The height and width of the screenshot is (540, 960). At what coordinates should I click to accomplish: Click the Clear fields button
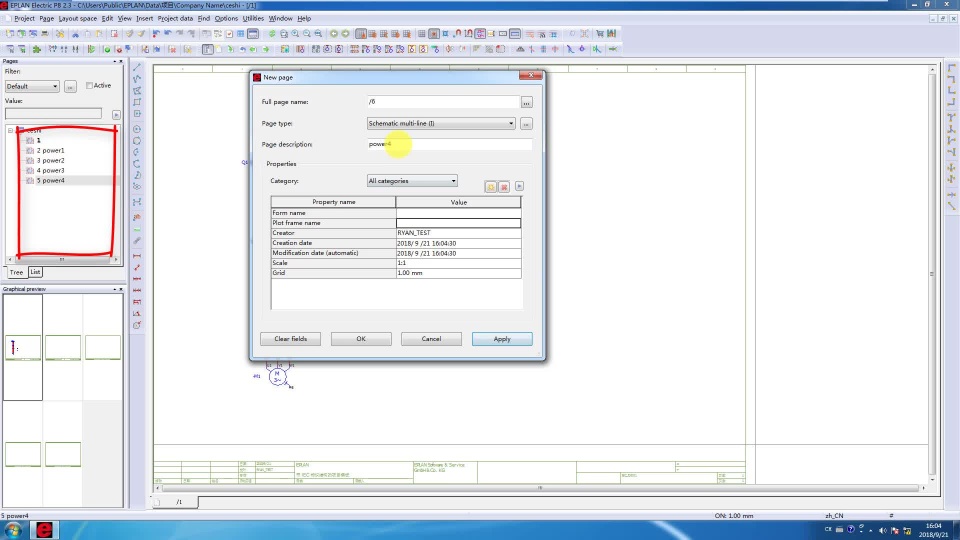pyautogui.click(x=290, y=339)
